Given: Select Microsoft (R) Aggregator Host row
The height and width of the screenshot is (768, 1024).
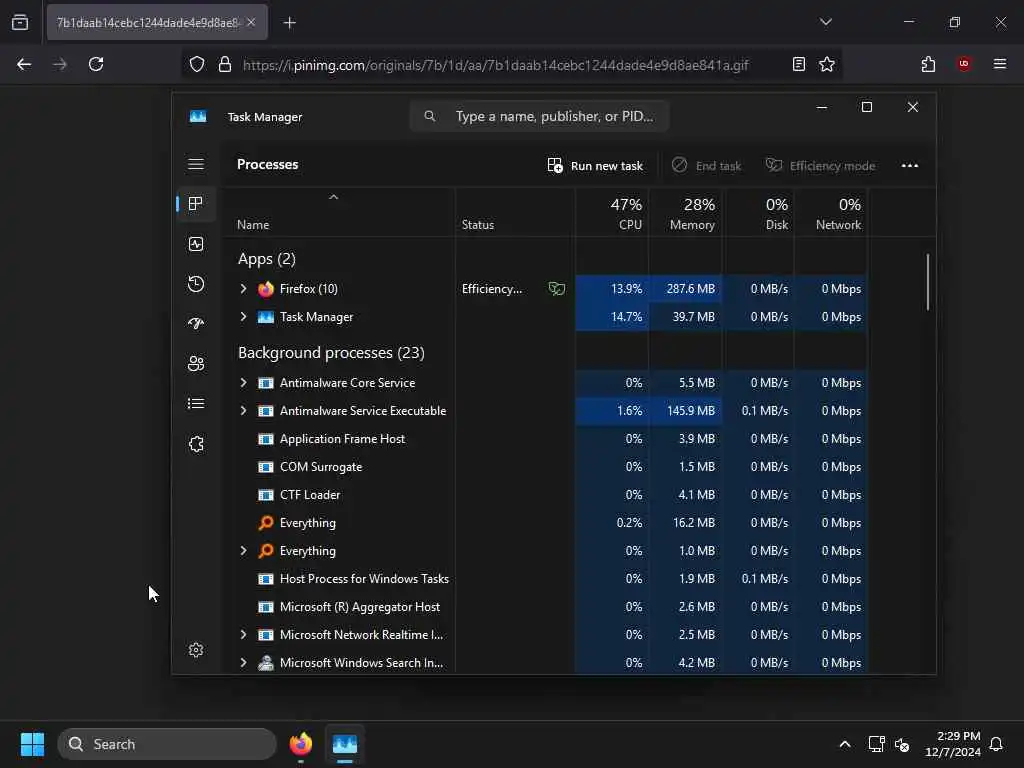Looking at the screenshot, I should (545, 607).
